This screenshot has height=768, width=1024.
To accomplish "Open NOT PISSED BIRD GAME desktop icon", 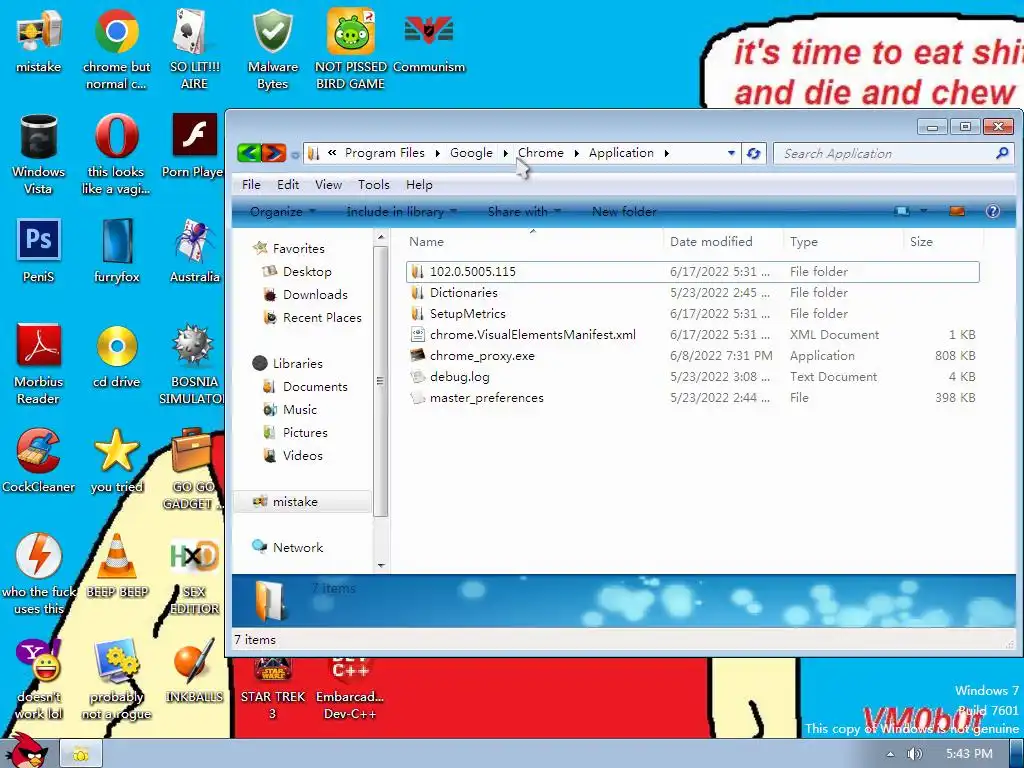I will coord(350,49).
